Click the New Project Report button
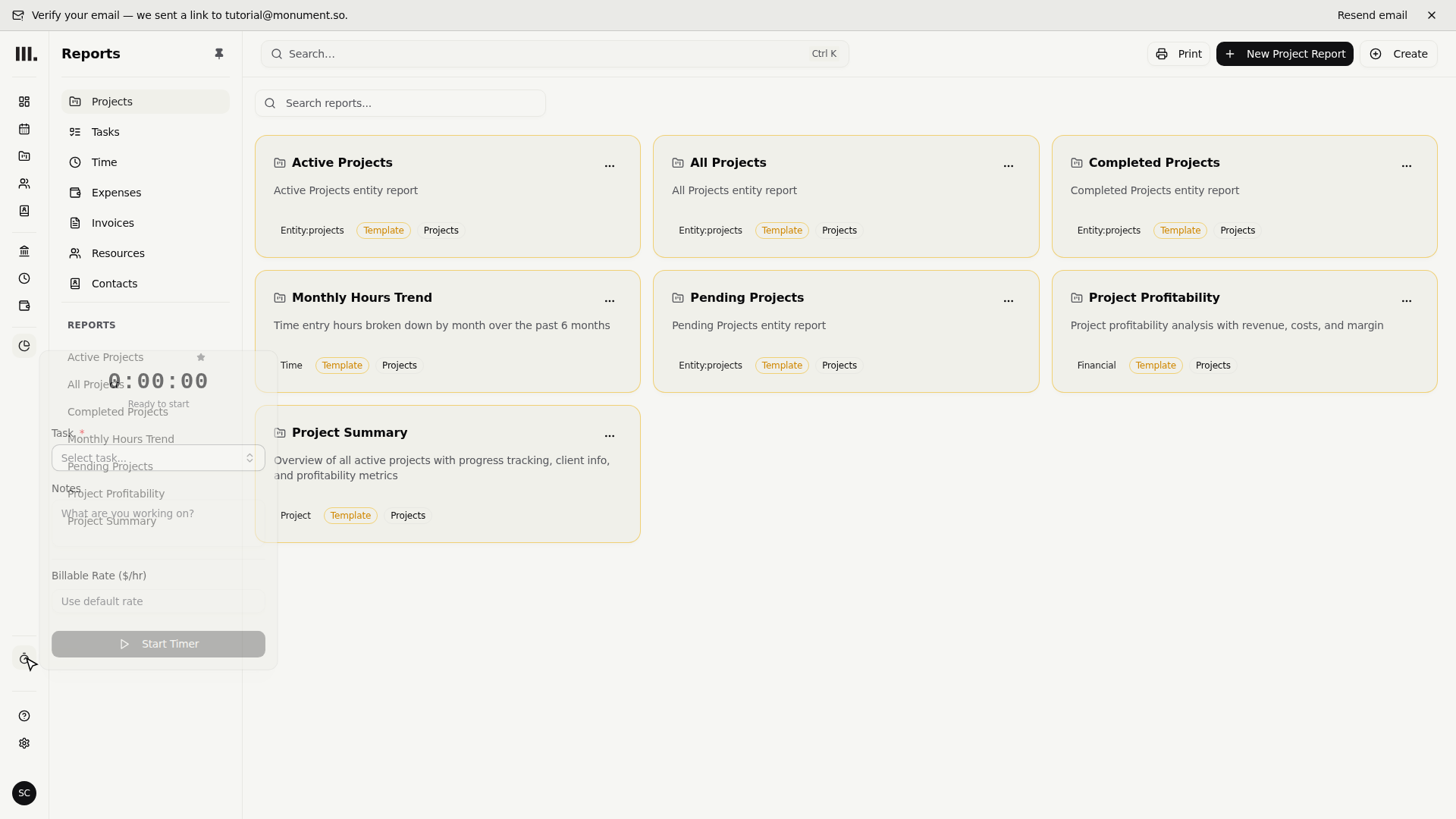This screenshot has height=819, width=1456. (x=1285, y=54)
